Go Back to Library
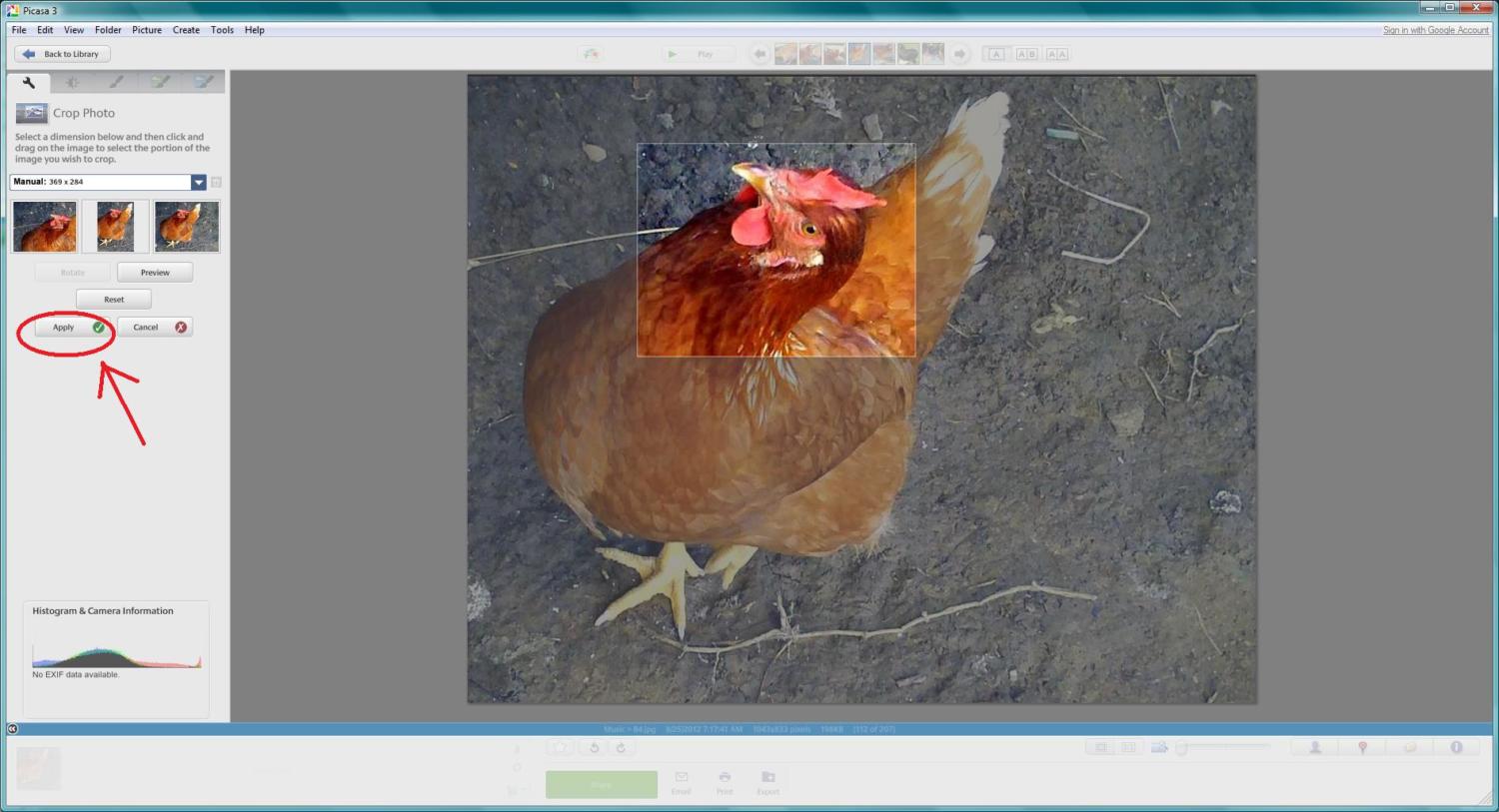Image resolution: width=1499 pixels, height=812 pixels. 62,54
